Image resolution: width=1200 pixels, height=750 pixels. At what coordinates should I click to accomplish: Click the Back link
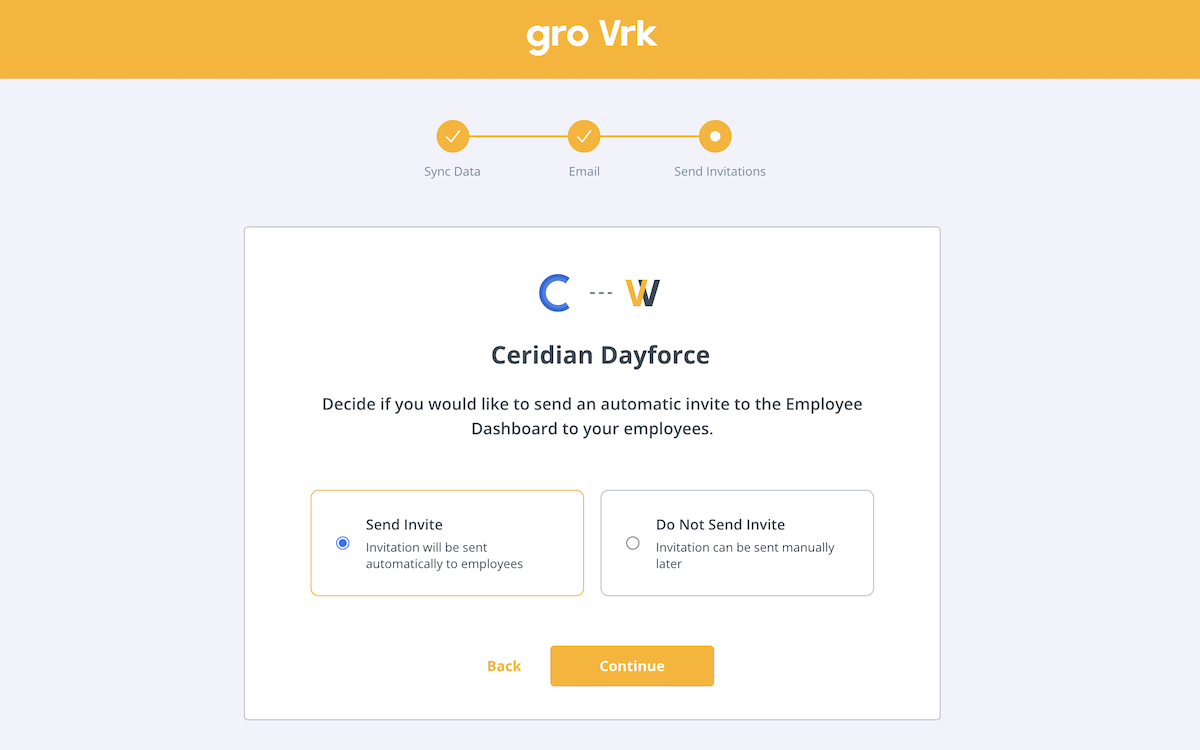pyautogui.click(x=504, y=666)
